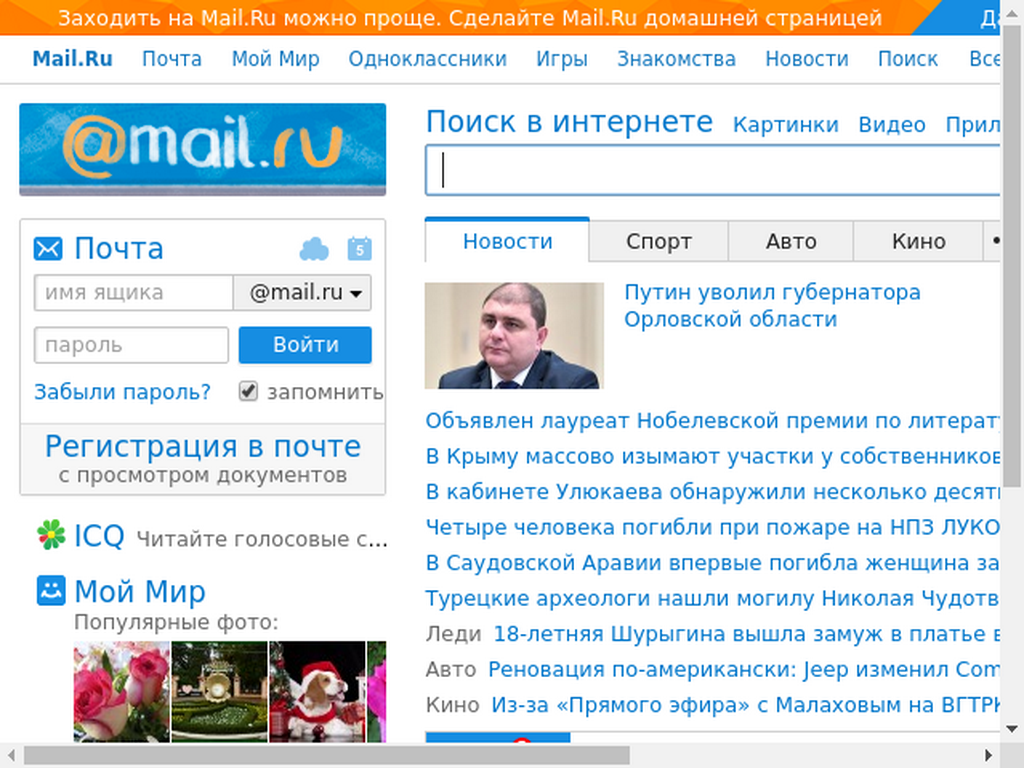Switch to the Спорт tab
1024x768 pixels.
658,241
